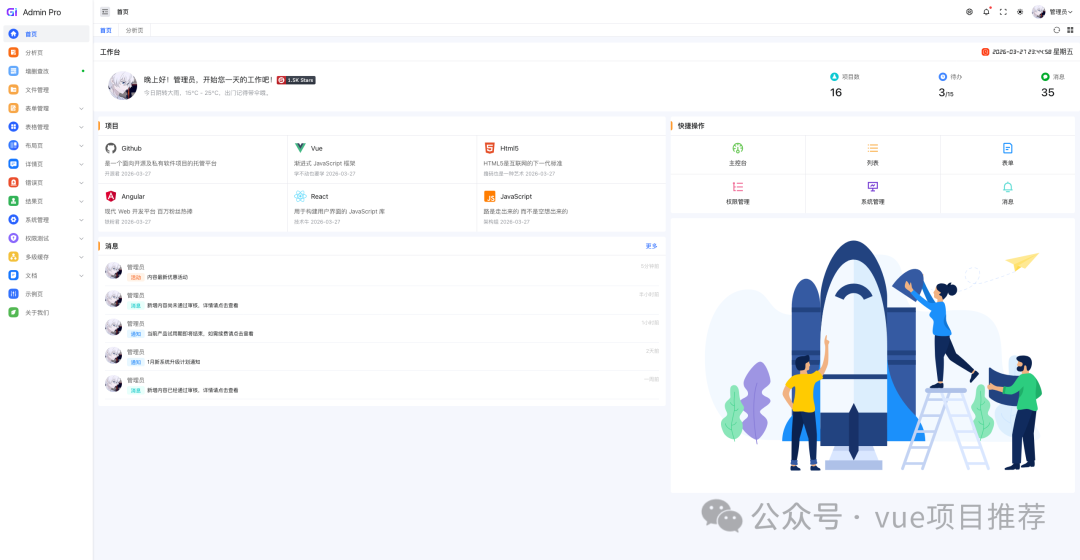1080x560 pixels.
Task: Click the Html5 project logo
Action: point(490,148)
